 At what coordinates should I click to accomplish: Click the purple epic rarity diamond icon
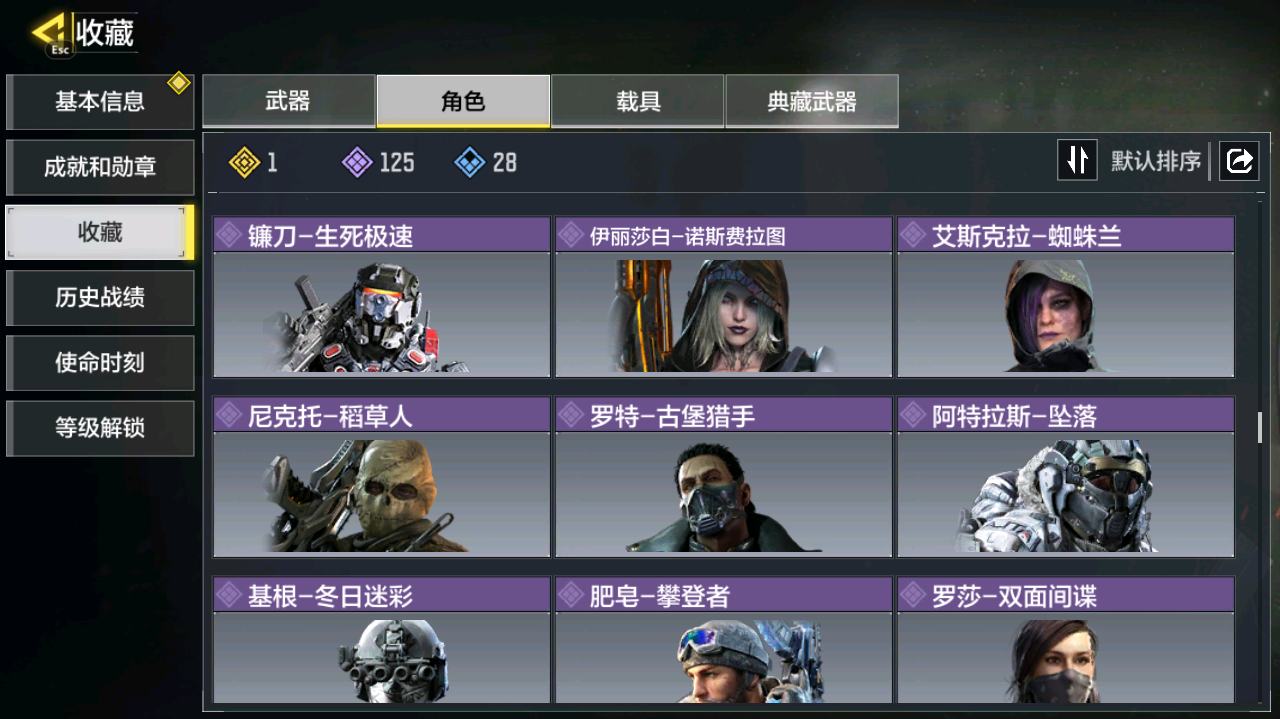tap(357, 162)
